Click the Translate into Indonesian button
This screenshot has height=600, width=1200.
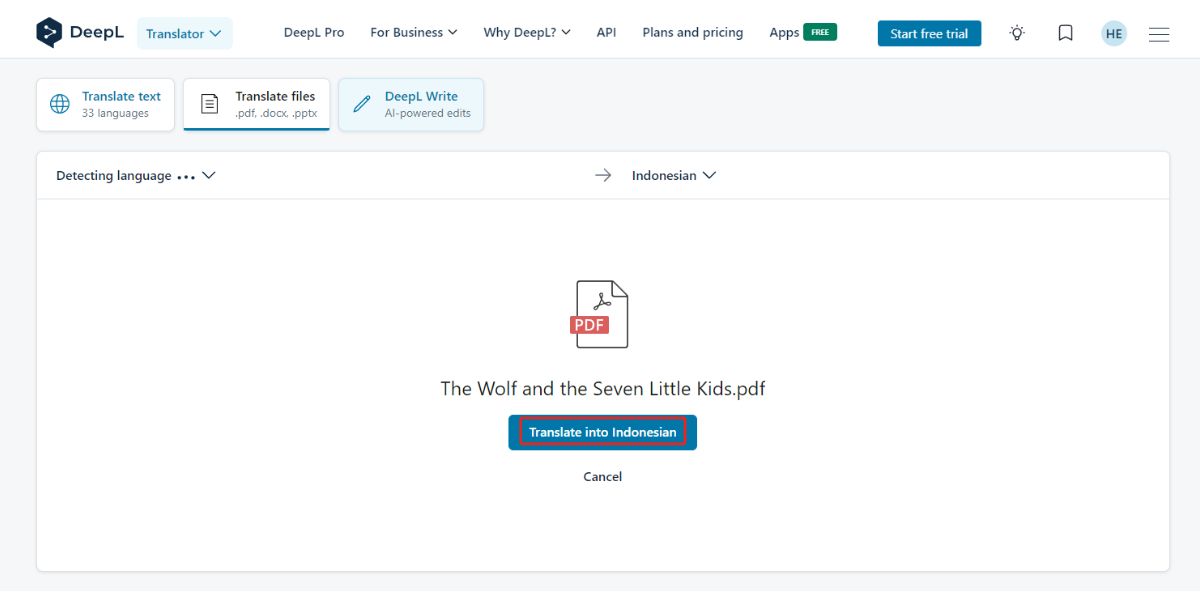click(602, 431)
